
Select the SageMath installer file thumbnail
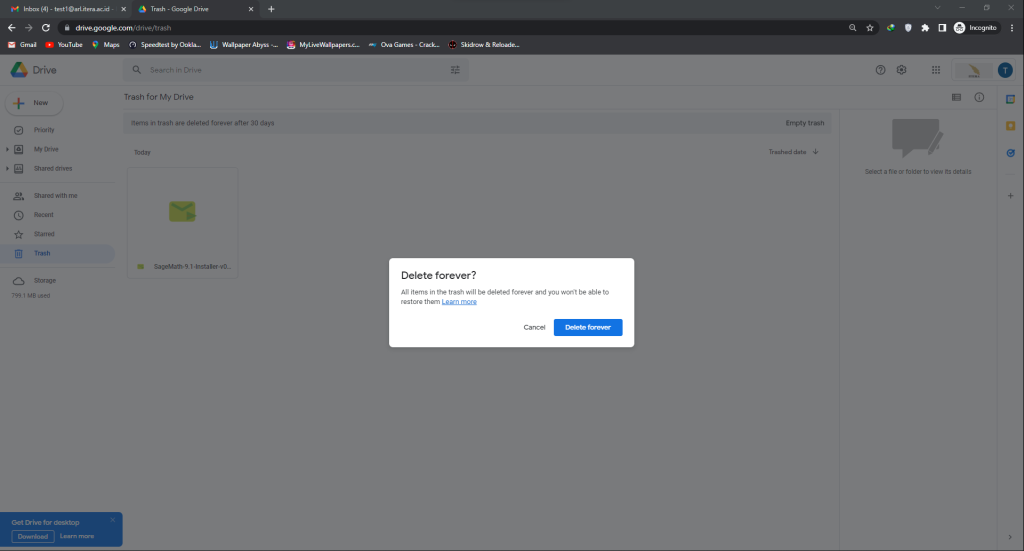pyautogui.click(x=182, y=212)
